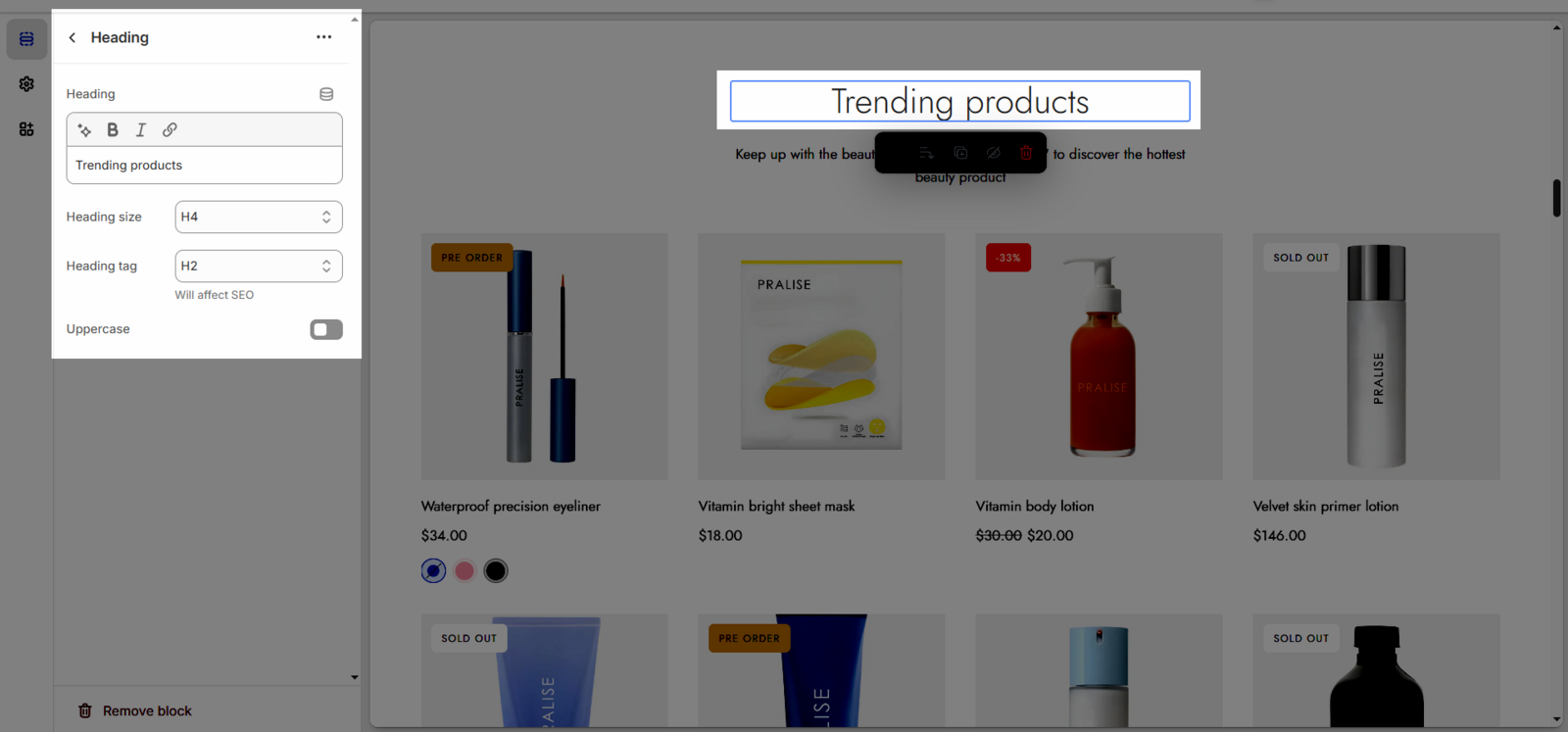Select the pink color swatch on eyeliner
1568x732 pixels.
[x=465, y=570]
